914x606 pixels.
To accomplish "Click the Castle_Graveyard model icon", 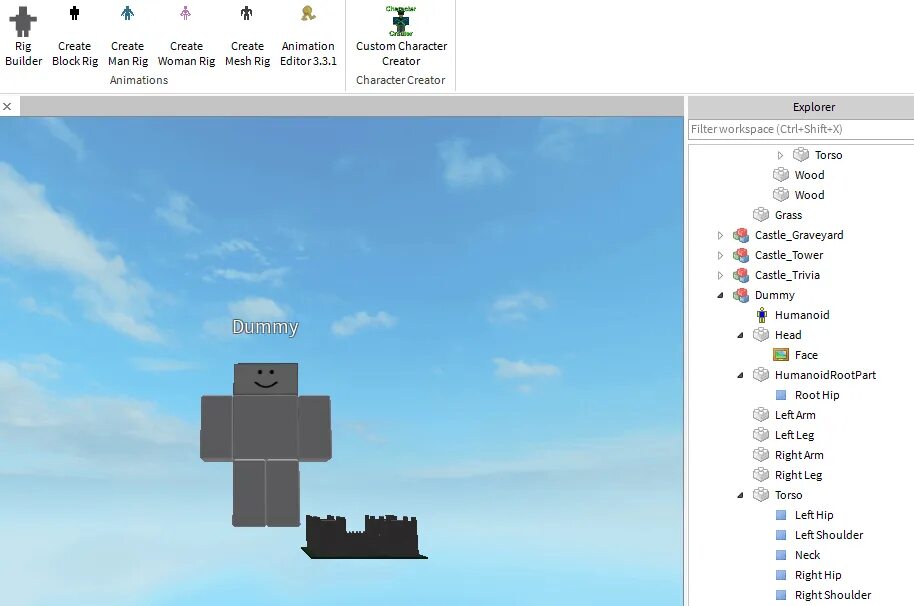I will (x=741, y=235).
